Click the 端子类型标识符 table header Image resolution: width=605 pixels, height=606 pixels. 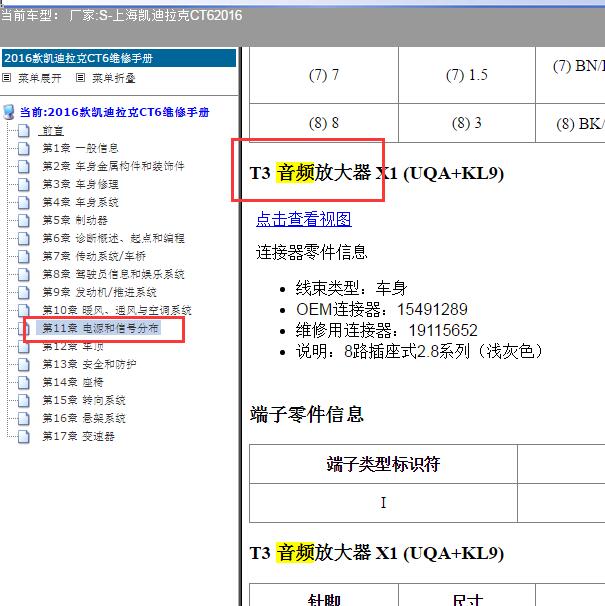pyautogui.click(x=383, y=464)
